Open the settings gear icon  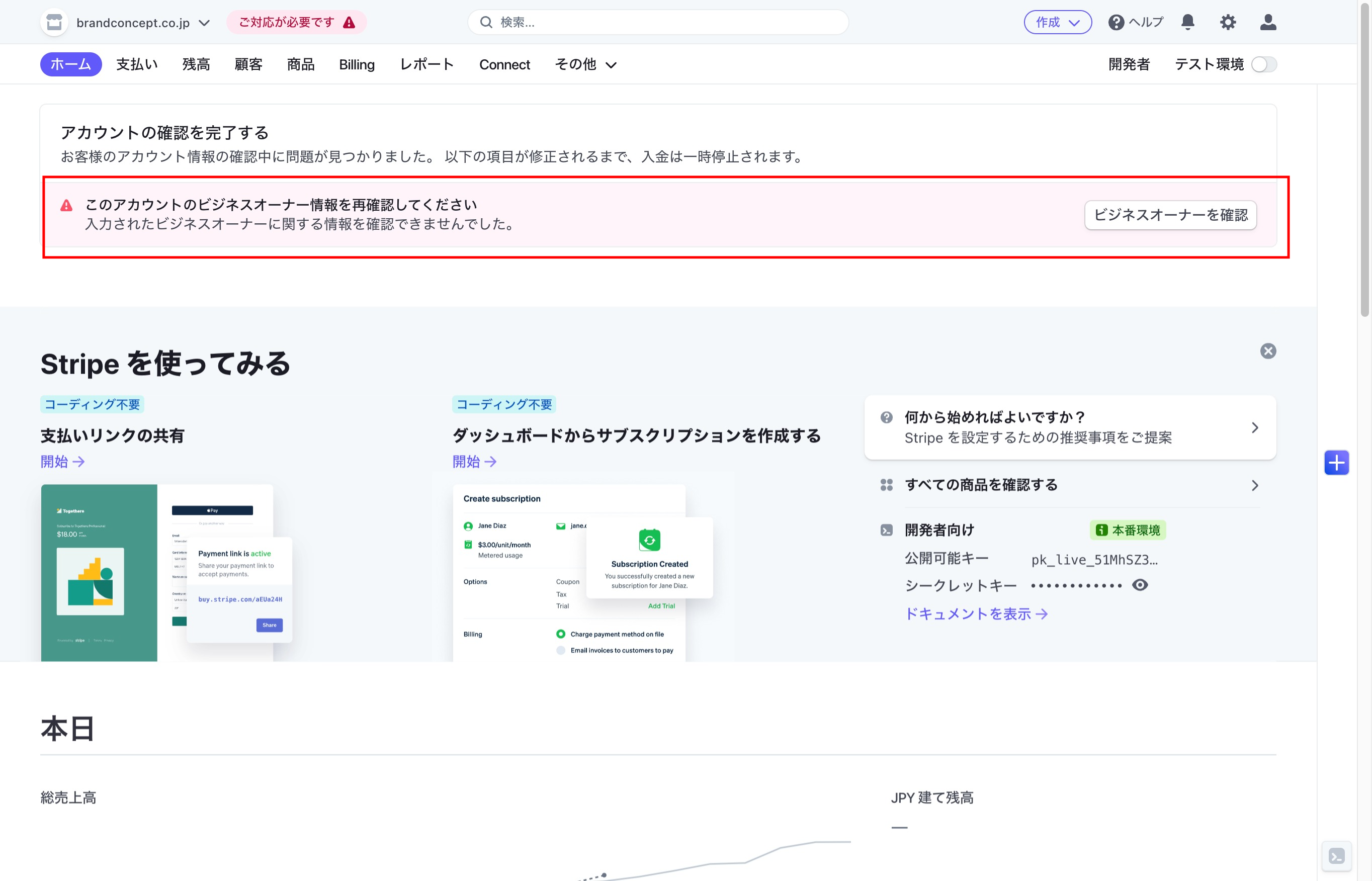pos(1228,22)
